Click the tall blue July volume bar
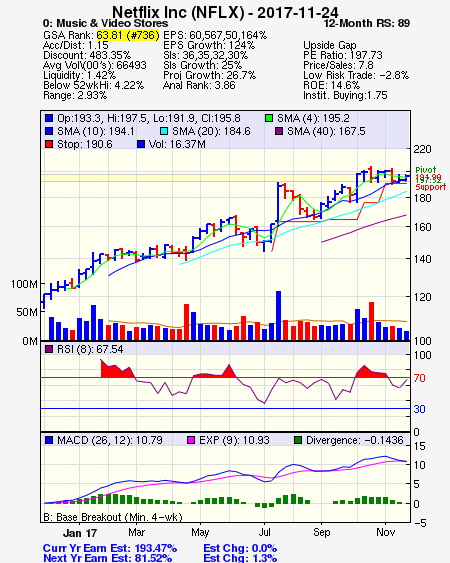450x563 pixels. pos(278,316)
